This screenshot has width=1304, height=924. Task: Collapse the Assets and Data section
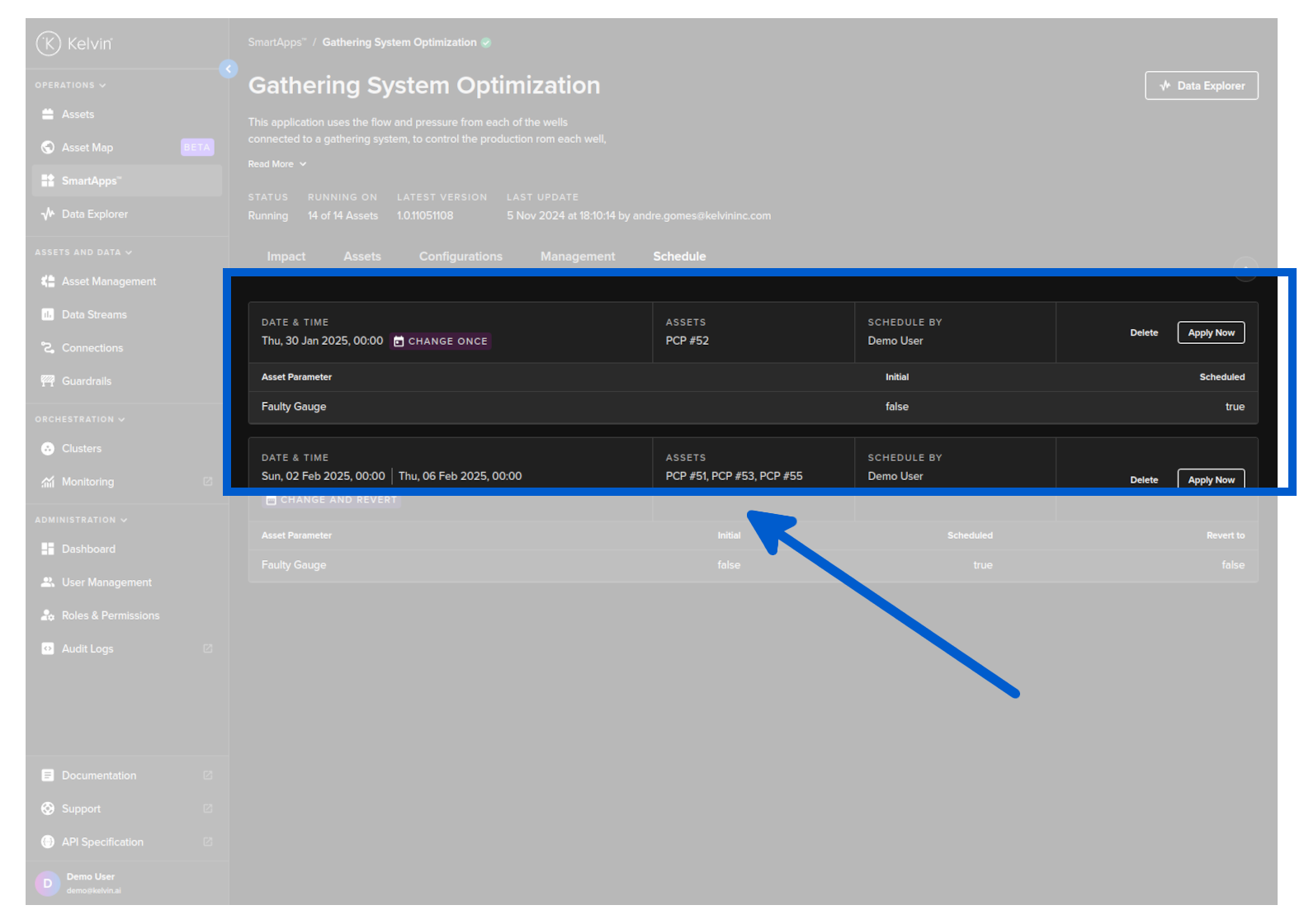coord(83,252)
